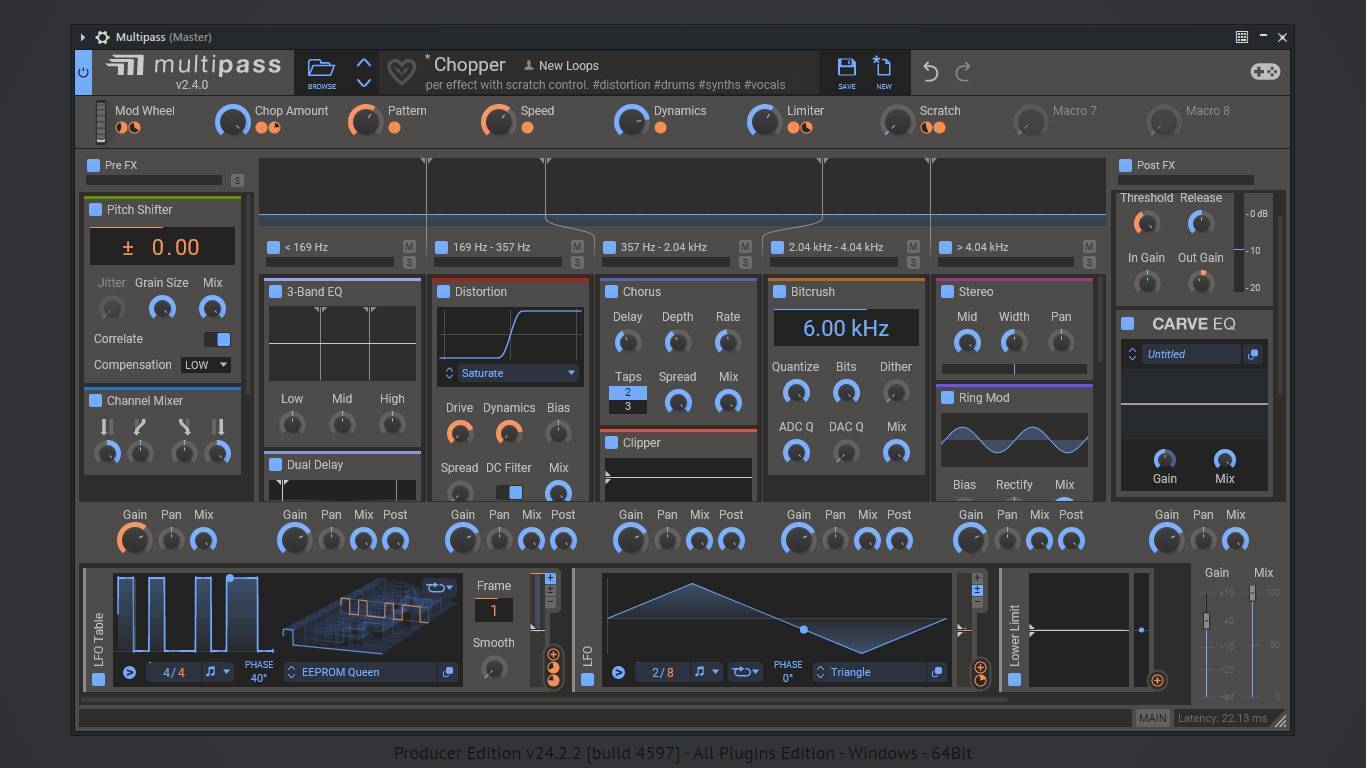Click the Drive knob in Distortion
This screenshot has width=1366, height=768.
459,432
